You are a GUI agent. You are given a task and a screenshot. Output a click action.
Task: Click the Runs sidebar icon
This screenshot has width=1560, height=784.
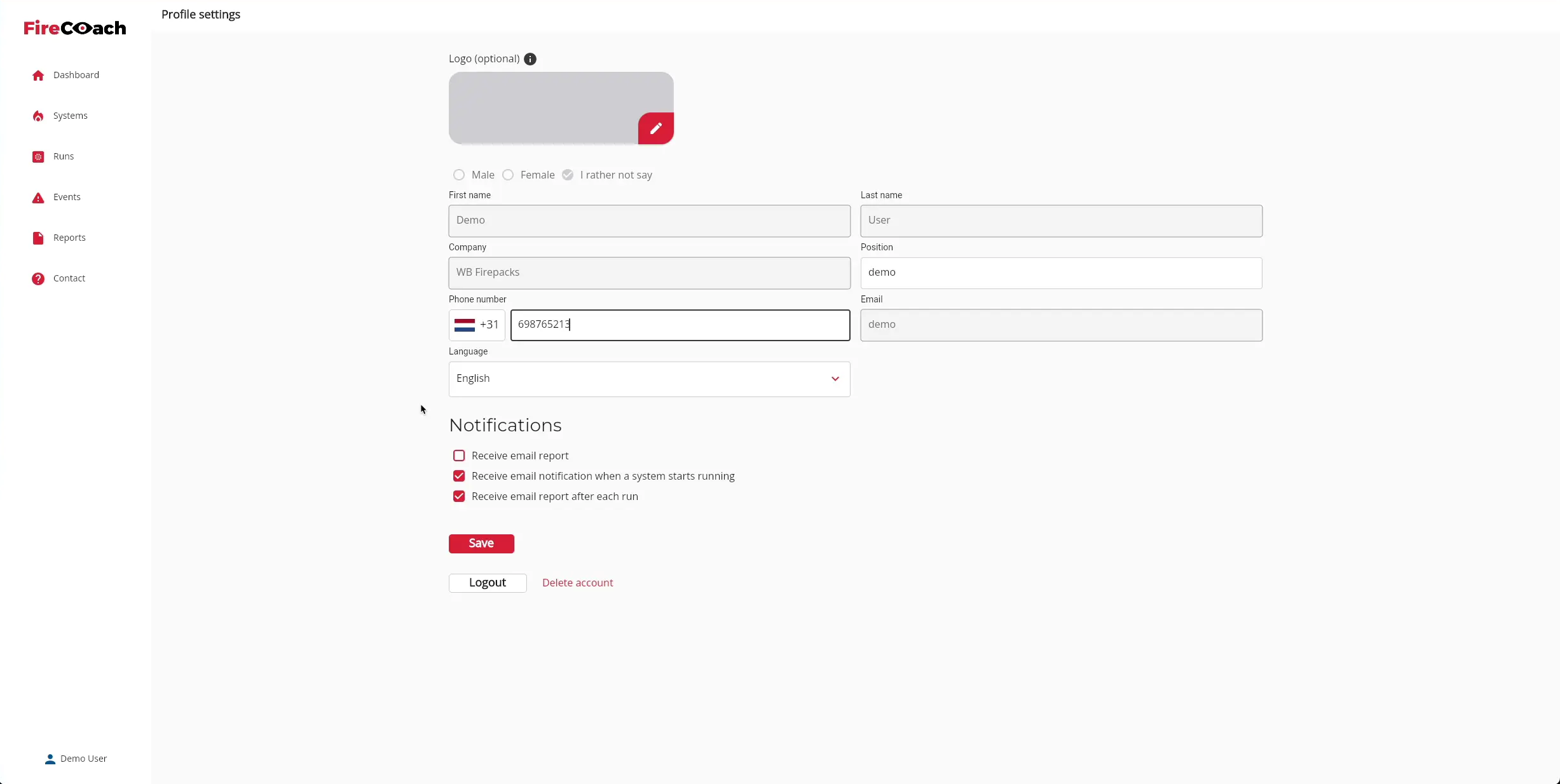coord(38,157)
